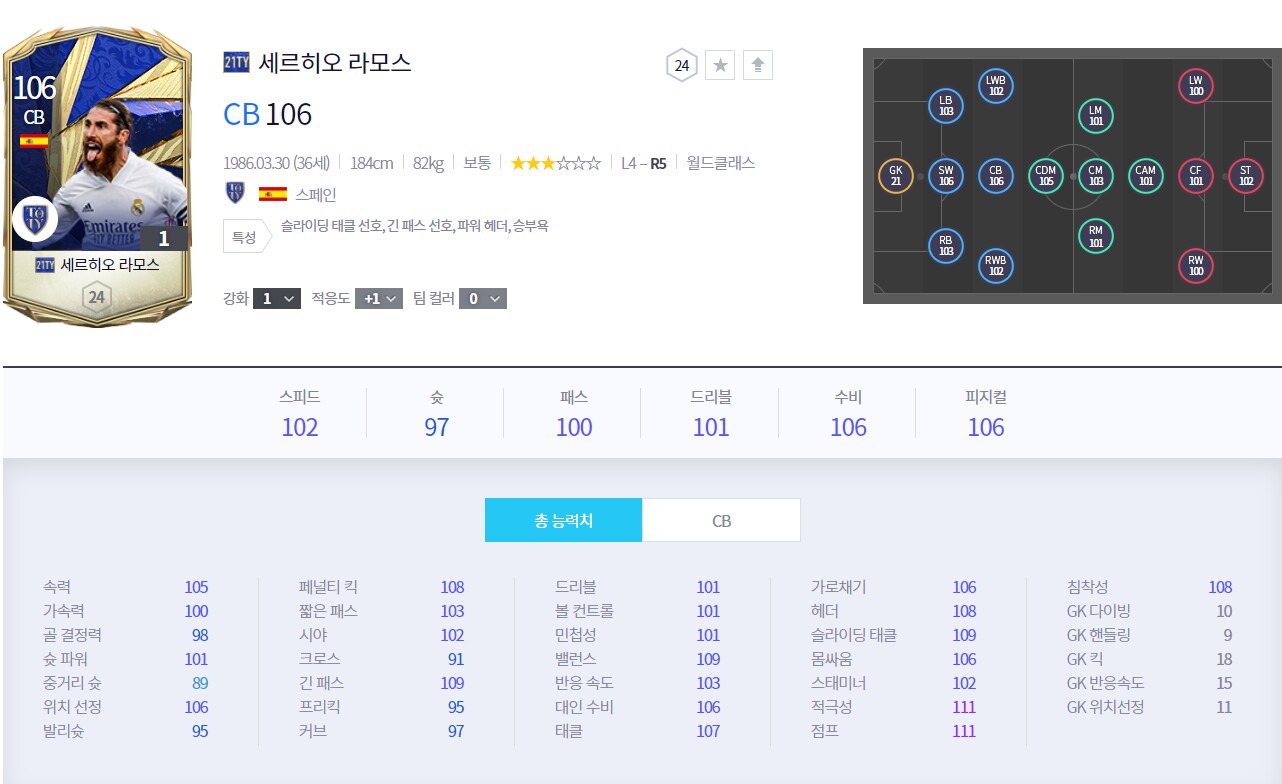Click the hexagon 24 badge beside the star
This screenshot has width=1282, height=784.
pos(682,66)
